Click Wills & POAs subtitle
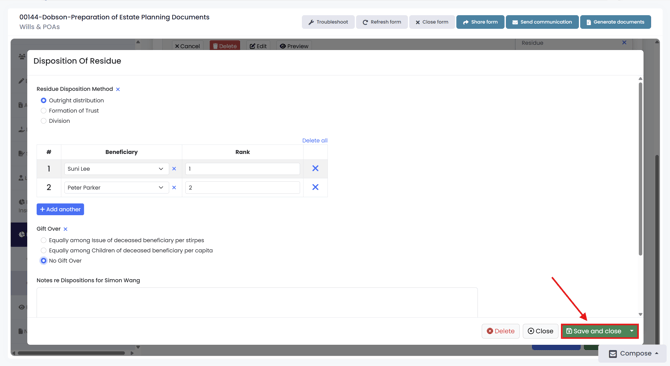Image resolution: width=670 pixels, height=366 pixels. click(39, 27)
